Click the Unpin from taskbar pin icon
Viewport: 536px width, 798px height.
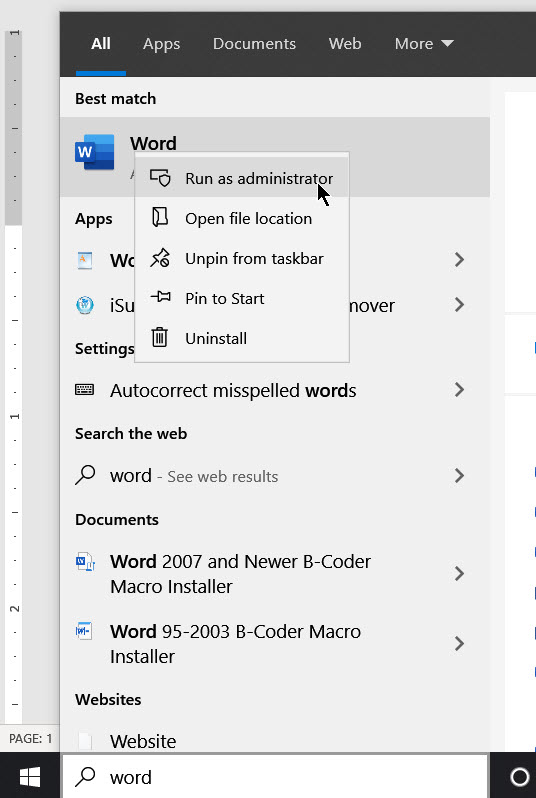(x=160, y=258)
